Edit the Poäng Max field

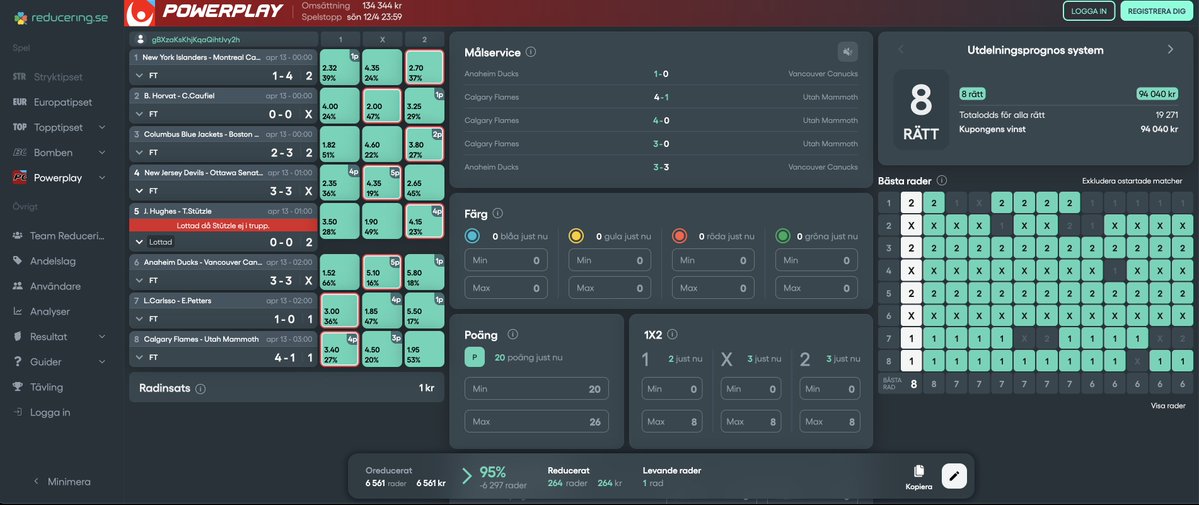click(537, 422)
